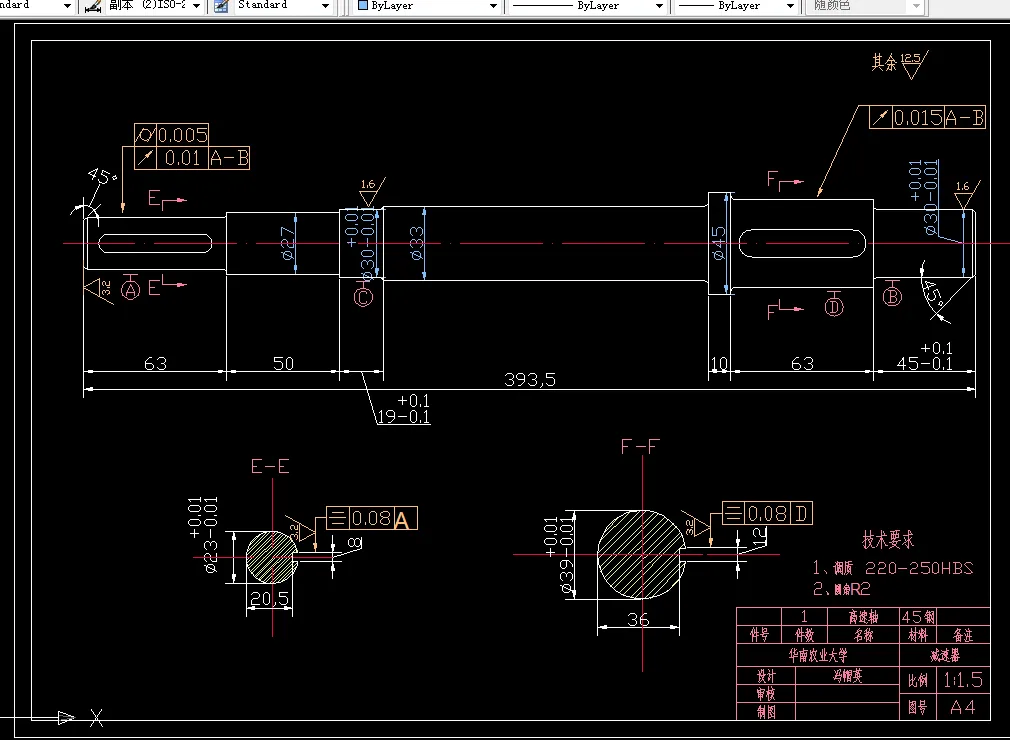The image size is (1010, 740).
Task: Select the 制图 row label
Action: pyautogui.click(x=766, y=712)
